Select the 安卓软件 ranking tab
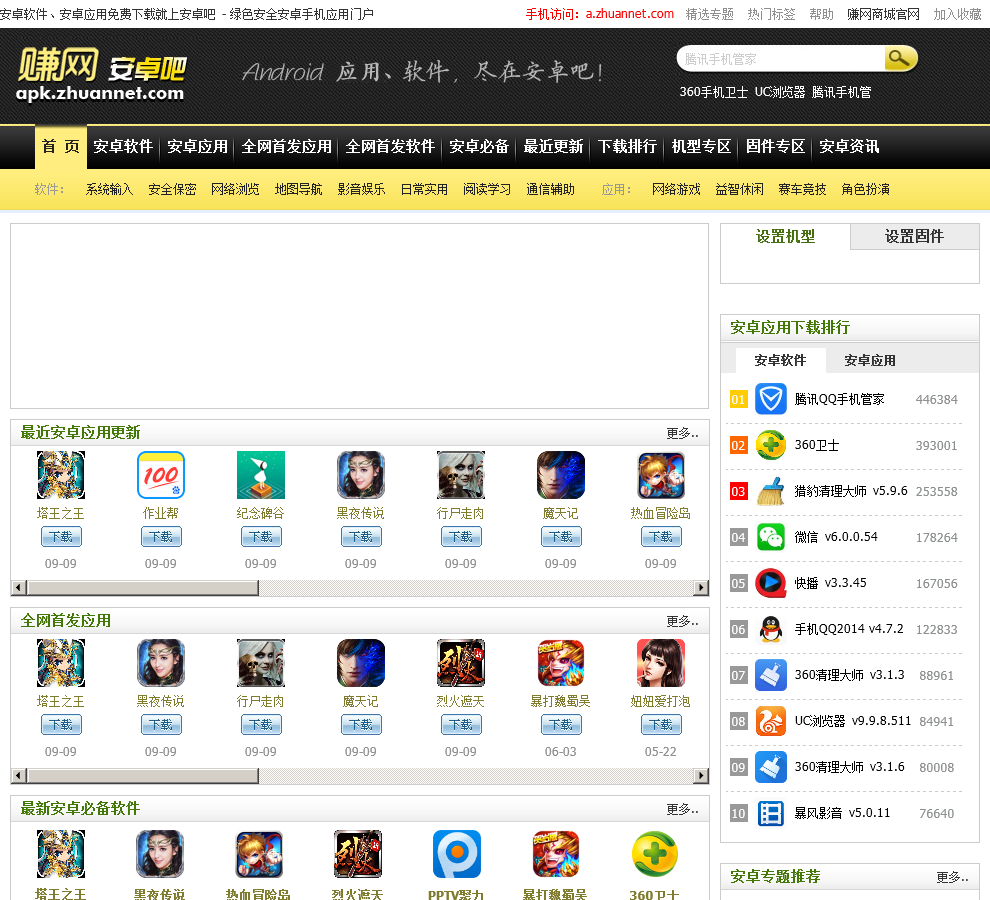 point(780,360)
